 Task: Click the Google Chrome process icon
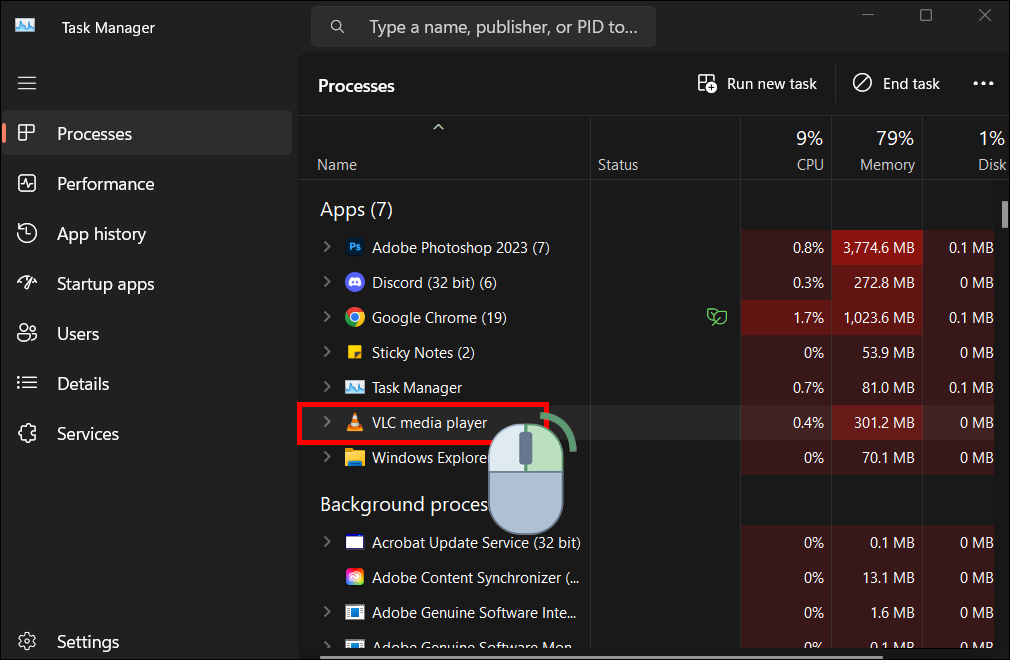[354, 318]
